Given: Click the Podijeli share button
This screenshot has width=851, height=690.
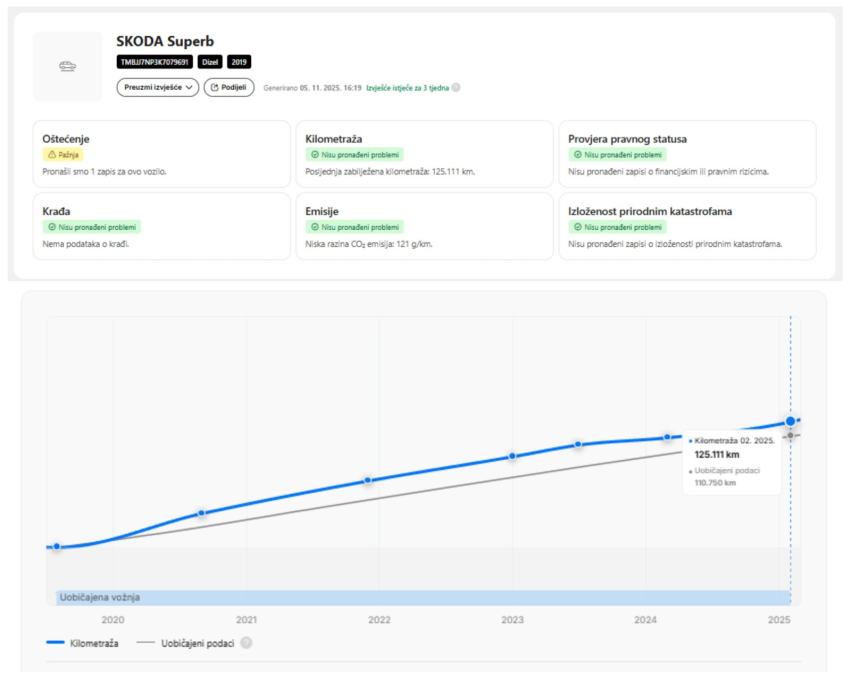Looking at the screenshot, I should coord(229,87).
